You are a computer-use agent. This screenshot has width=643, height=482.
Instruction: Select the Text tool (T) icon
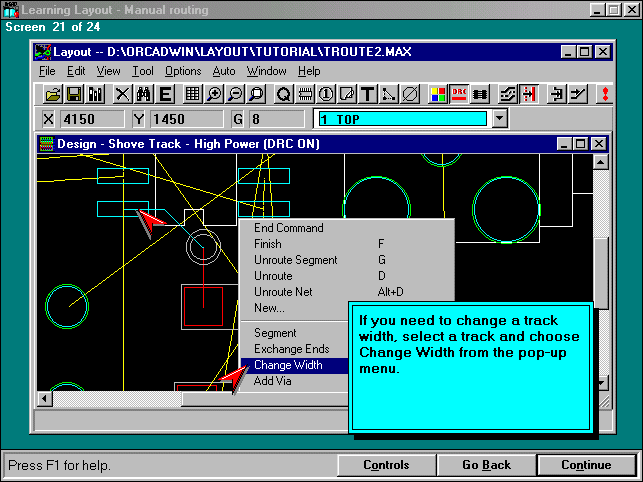tap(367, 94)
